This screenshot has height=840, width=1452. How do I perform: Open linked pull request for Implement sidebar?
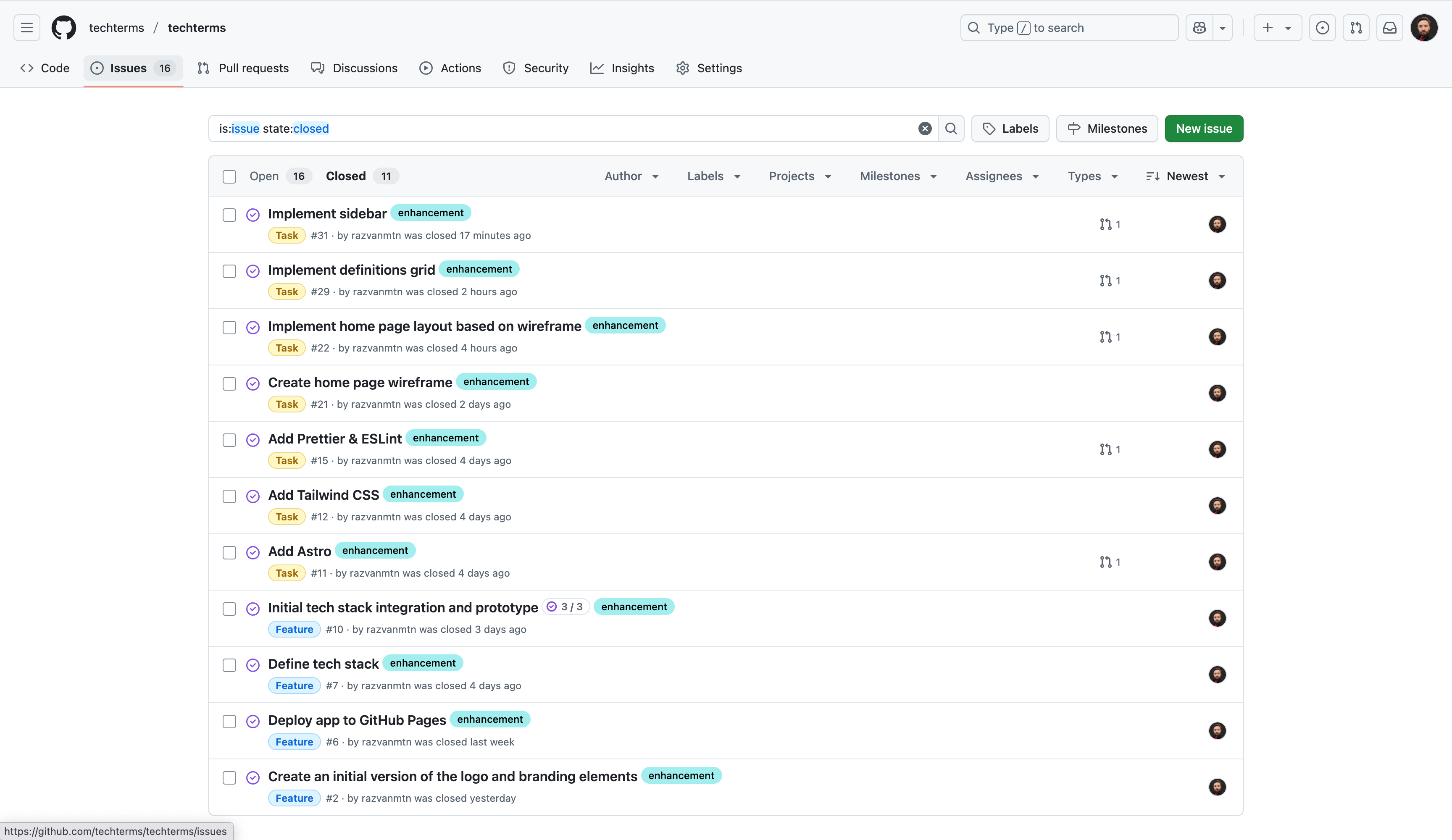pyautogui.click(x=1109, y=224)
